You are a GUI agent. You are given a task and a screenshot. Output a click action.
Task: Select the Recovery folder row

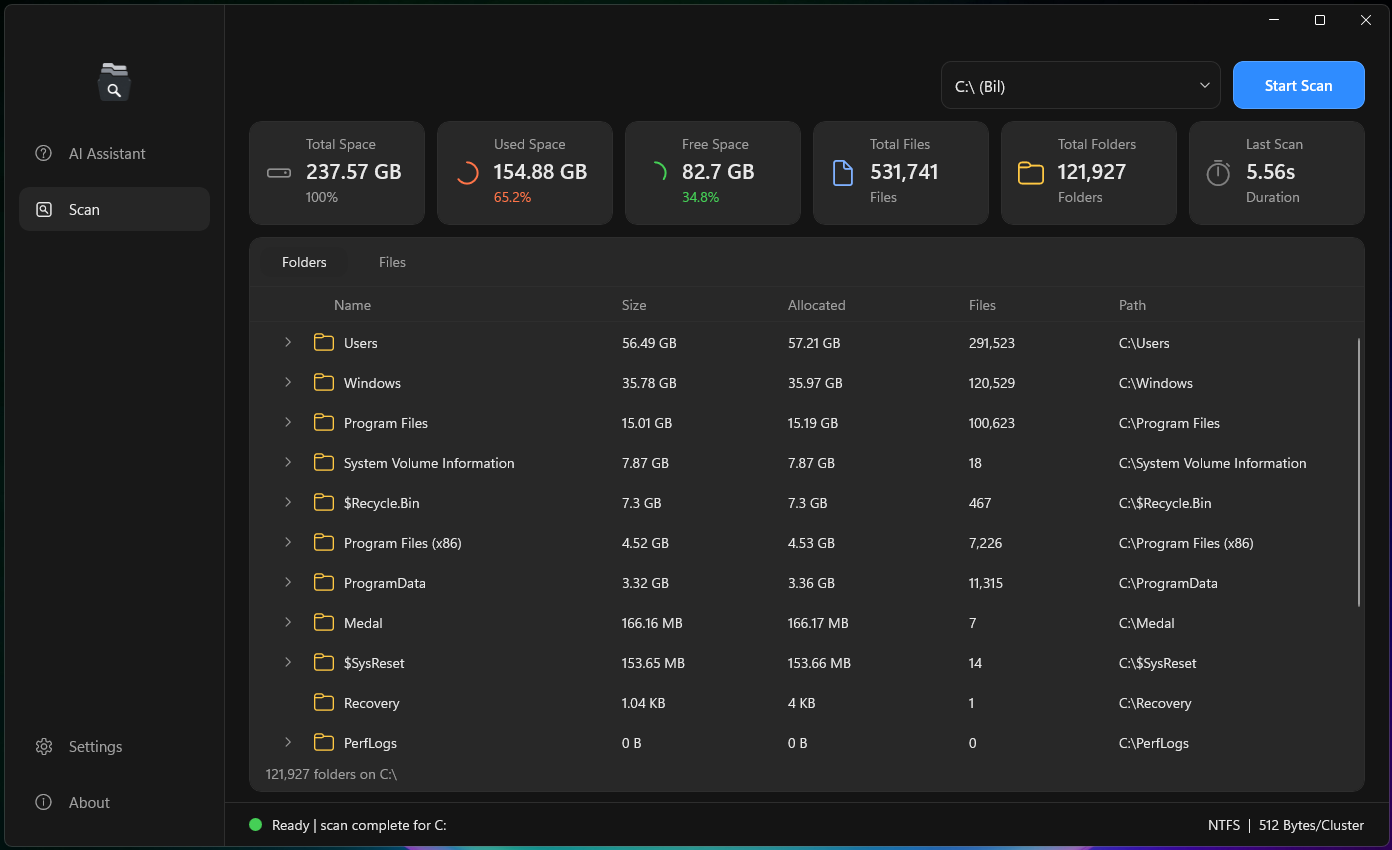tap(806, 703)
